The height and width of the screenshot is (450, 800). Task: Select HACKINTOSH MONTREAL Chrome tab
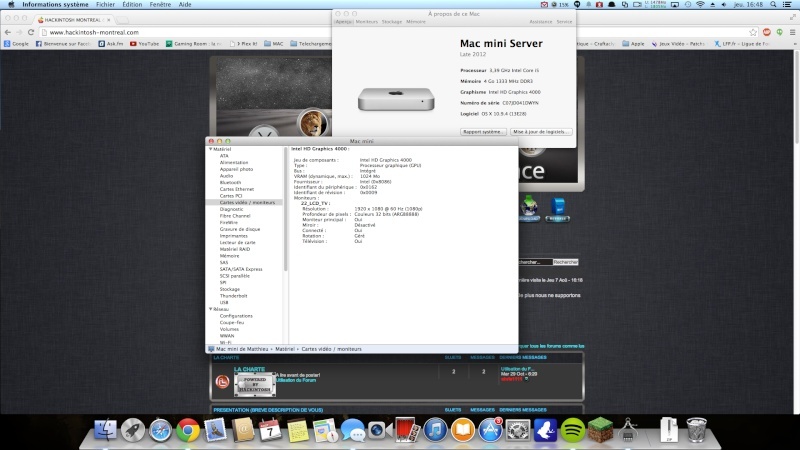74,20
